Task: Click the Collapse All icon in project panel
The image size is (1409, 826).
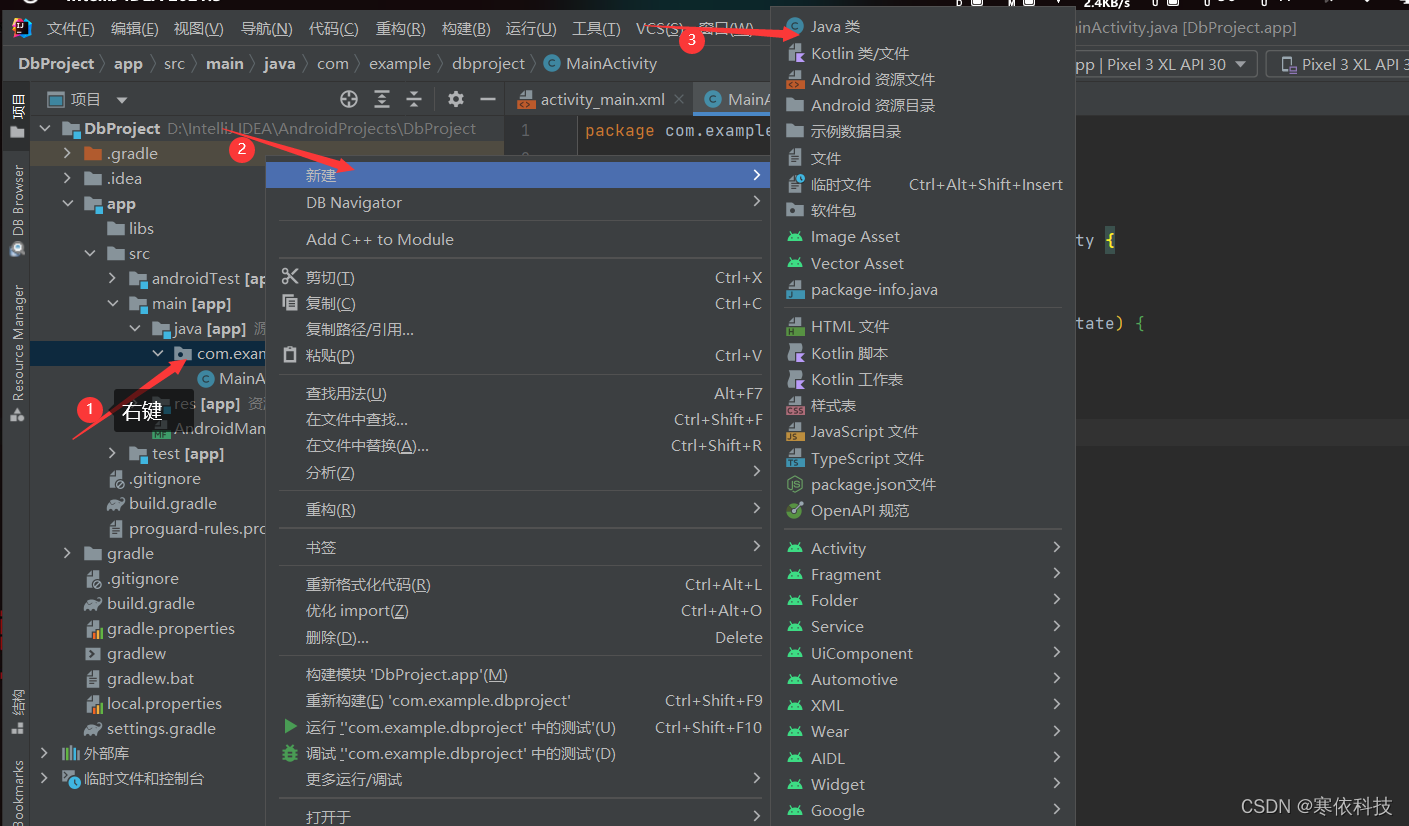Action: [414, 99]
